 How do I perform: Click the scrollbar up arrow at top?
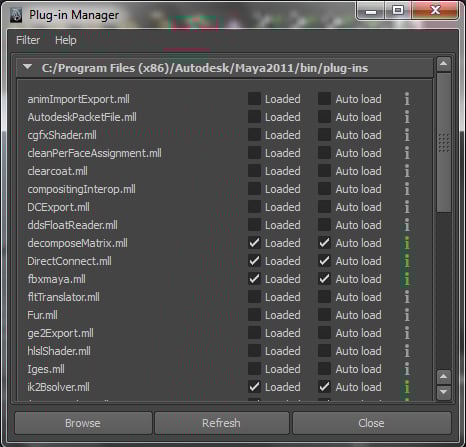pyautogui.click(x=443, y=64)
